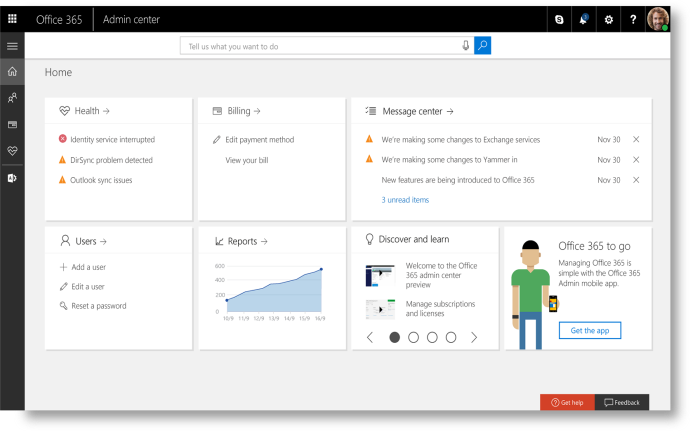Open the Billing card heading
The image size is (690, 431).
(244, 111)
